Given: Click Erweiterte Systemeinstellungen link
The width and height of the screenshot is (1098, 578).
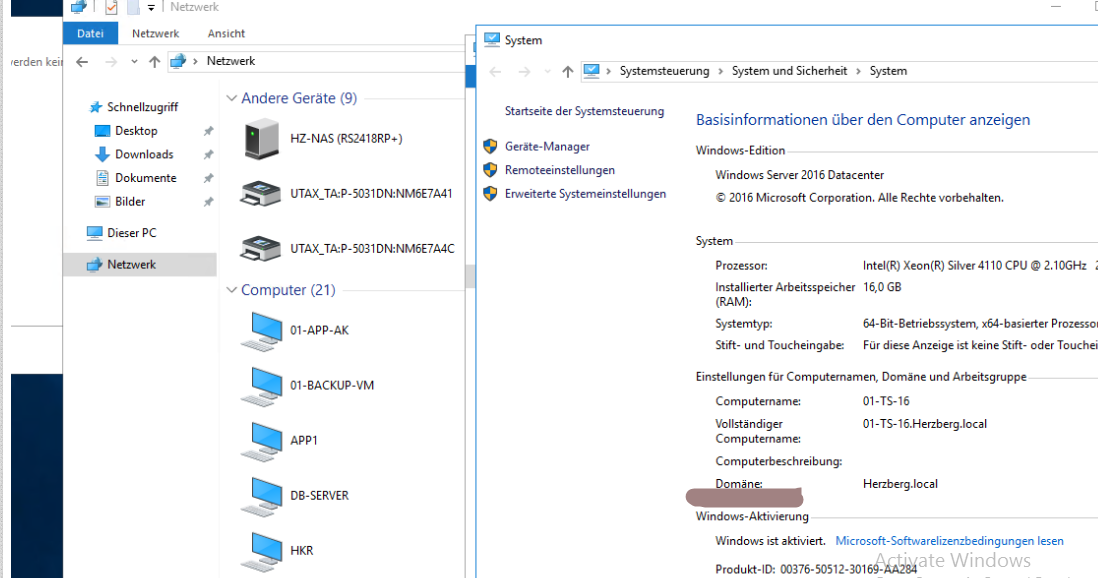Looking at the screenshot, I should (x=585, y=194).
